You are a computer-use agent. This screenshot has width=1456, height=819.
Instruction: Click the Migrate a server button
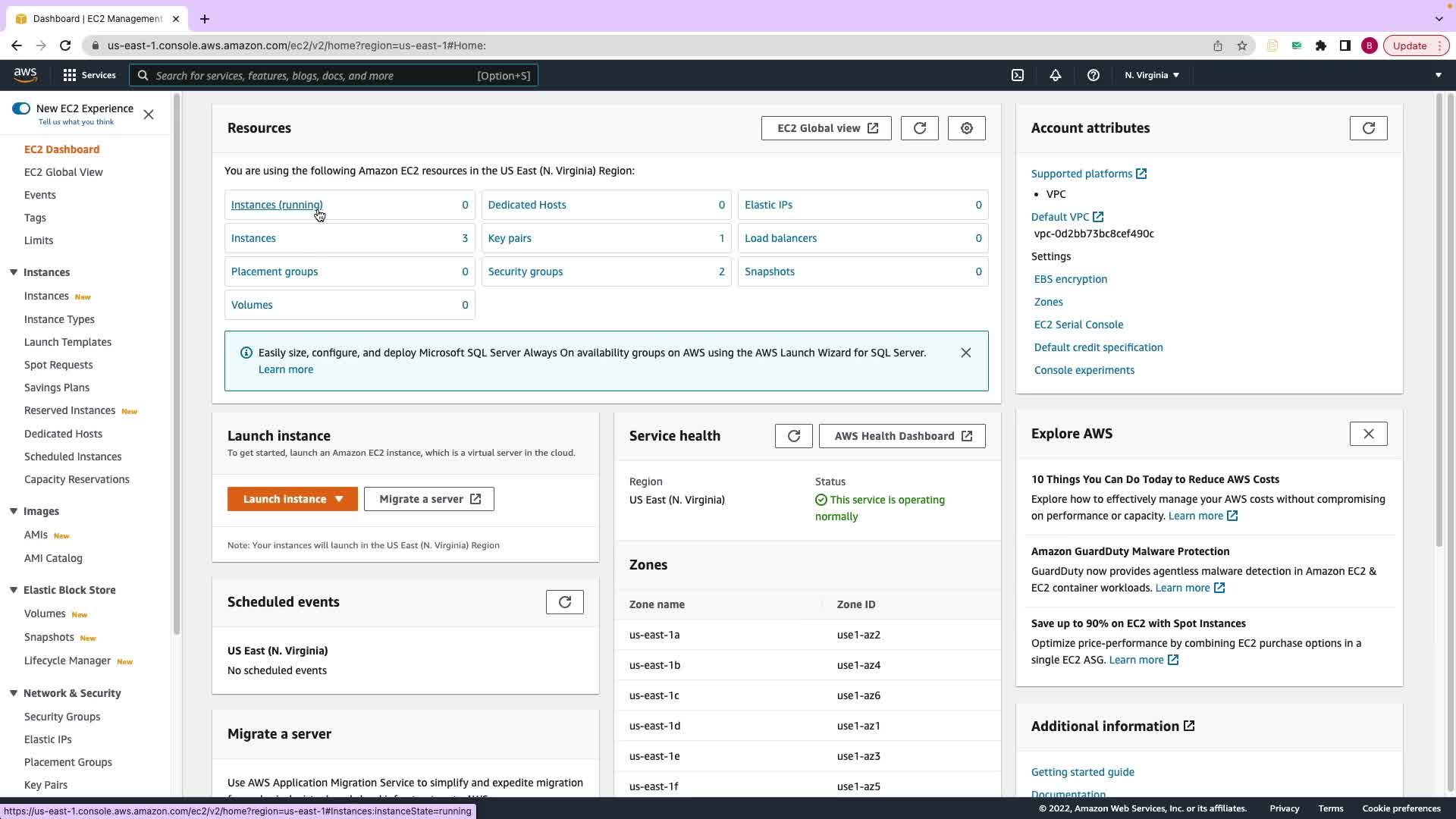point(428,499)
